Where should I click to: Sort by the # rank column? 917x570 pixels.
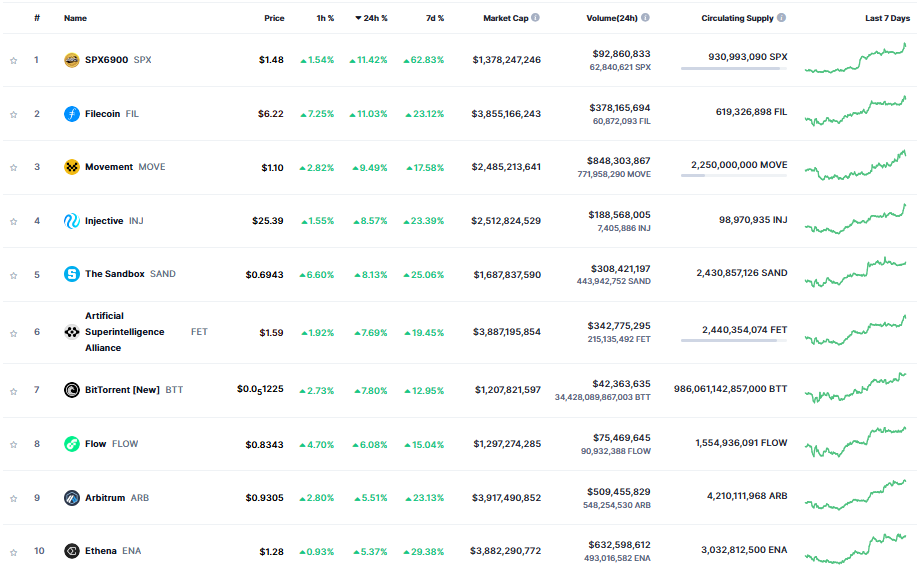tap(37, 18)
